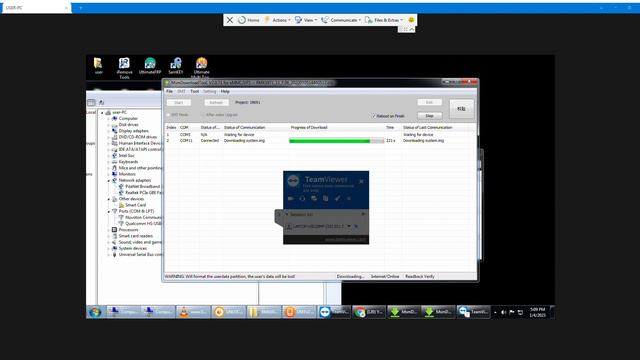Screen dimensions: 640x360
Task: Click the smiley feedback icon in the toolbar
Action: [411, 20]
